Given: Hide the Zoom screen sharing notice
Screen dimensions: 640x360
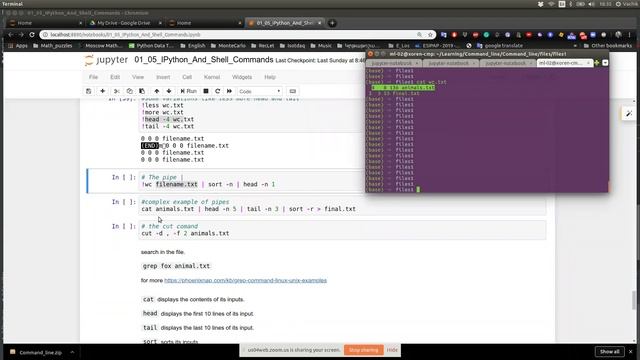Looking at the screenshot, I should click(392, 350).
